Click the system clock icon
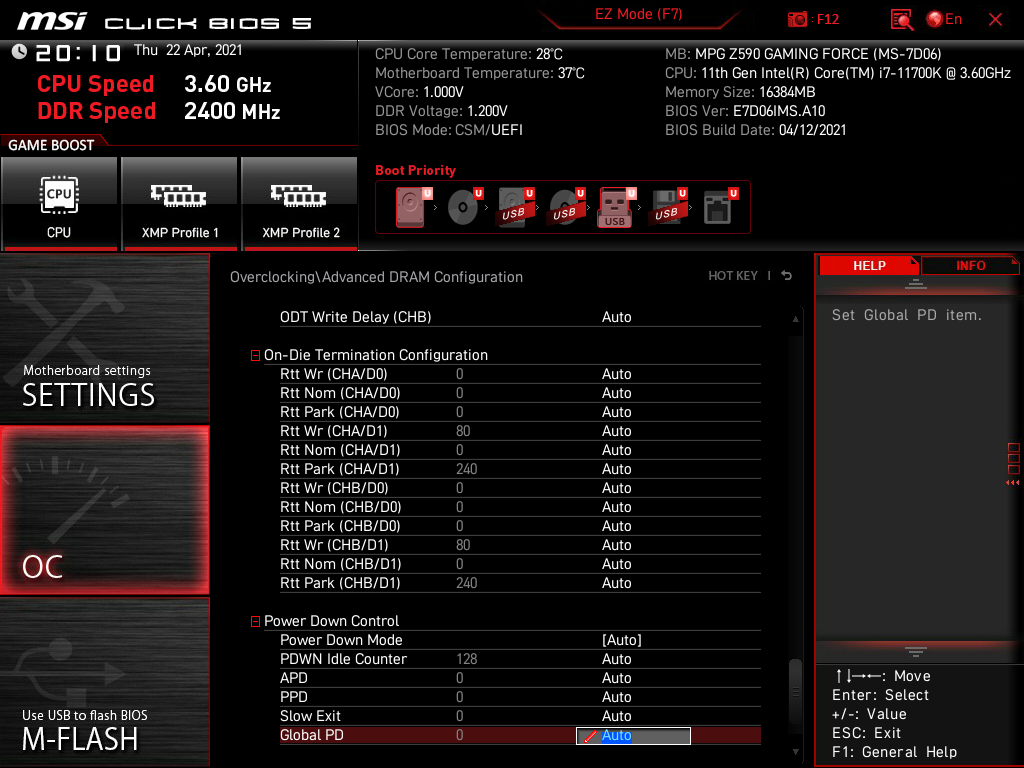 [x=19, y=52]
